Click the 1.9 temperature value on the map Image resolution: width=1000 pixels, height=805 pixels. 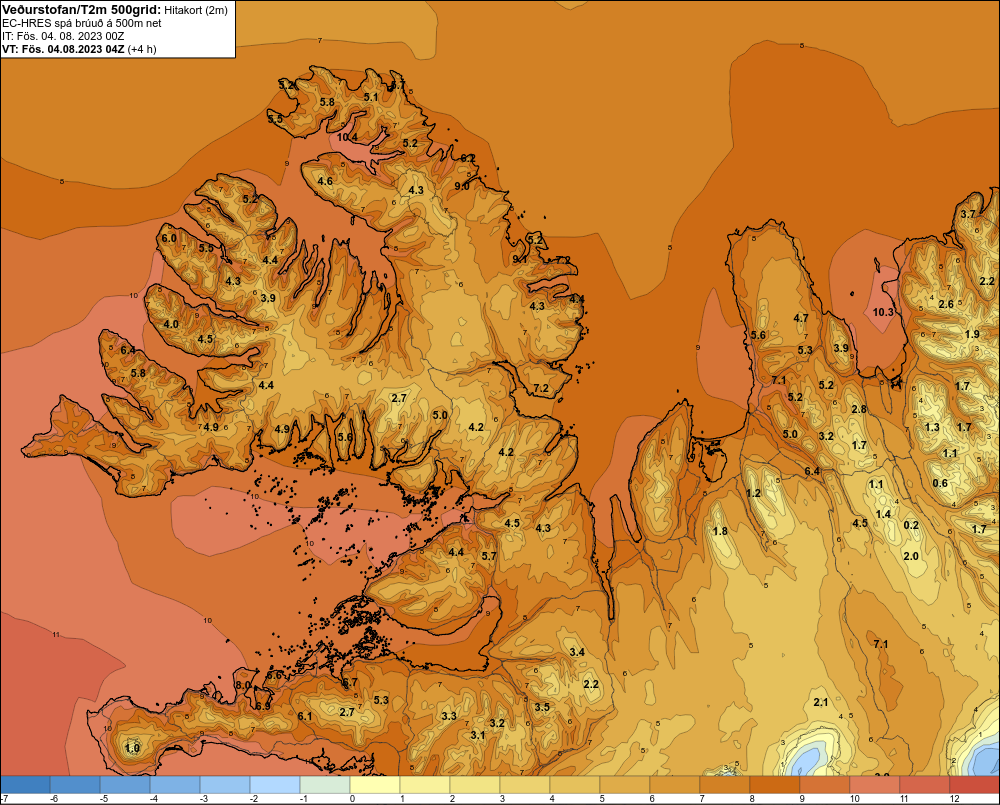pos(972,334)
